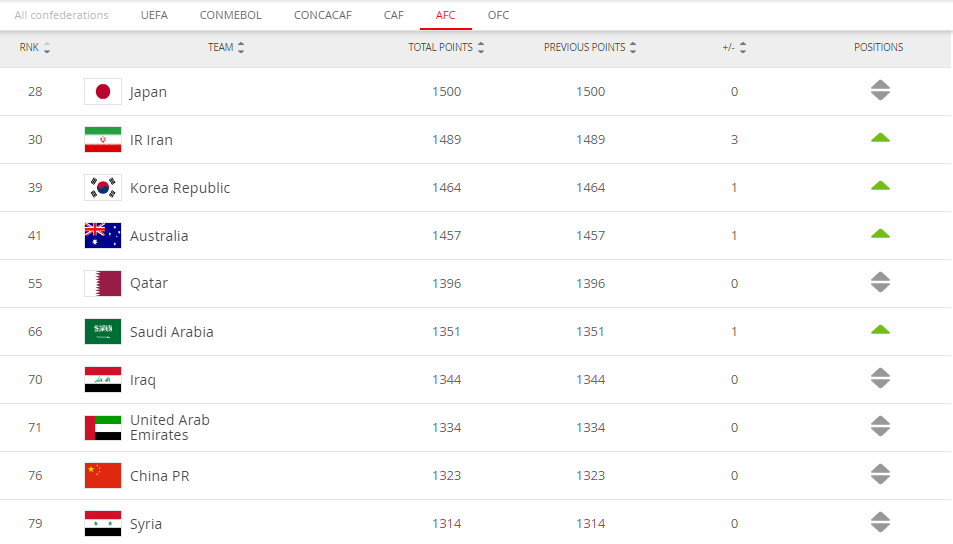The width and height of the screenshot is (953, 544).
Task: Open the Syria team link
Action: 146,524
